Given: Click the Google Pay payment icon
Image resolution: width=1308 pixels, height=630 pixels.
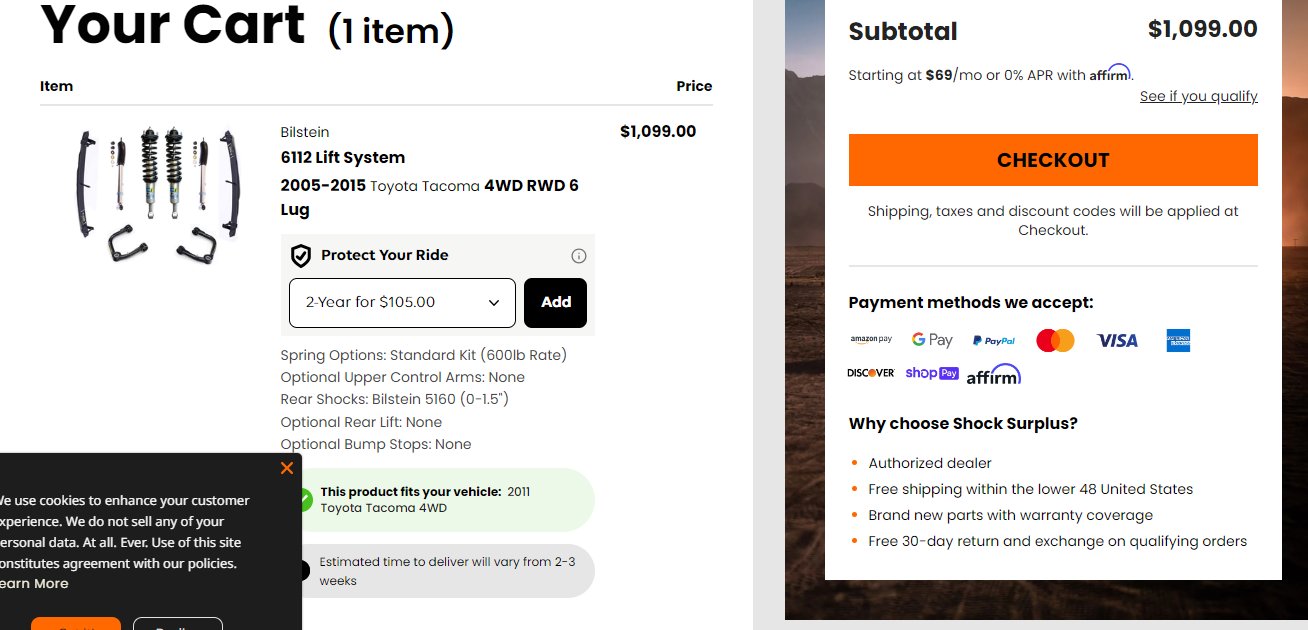Looking at the screenshot, I should [x=932, y=340].
